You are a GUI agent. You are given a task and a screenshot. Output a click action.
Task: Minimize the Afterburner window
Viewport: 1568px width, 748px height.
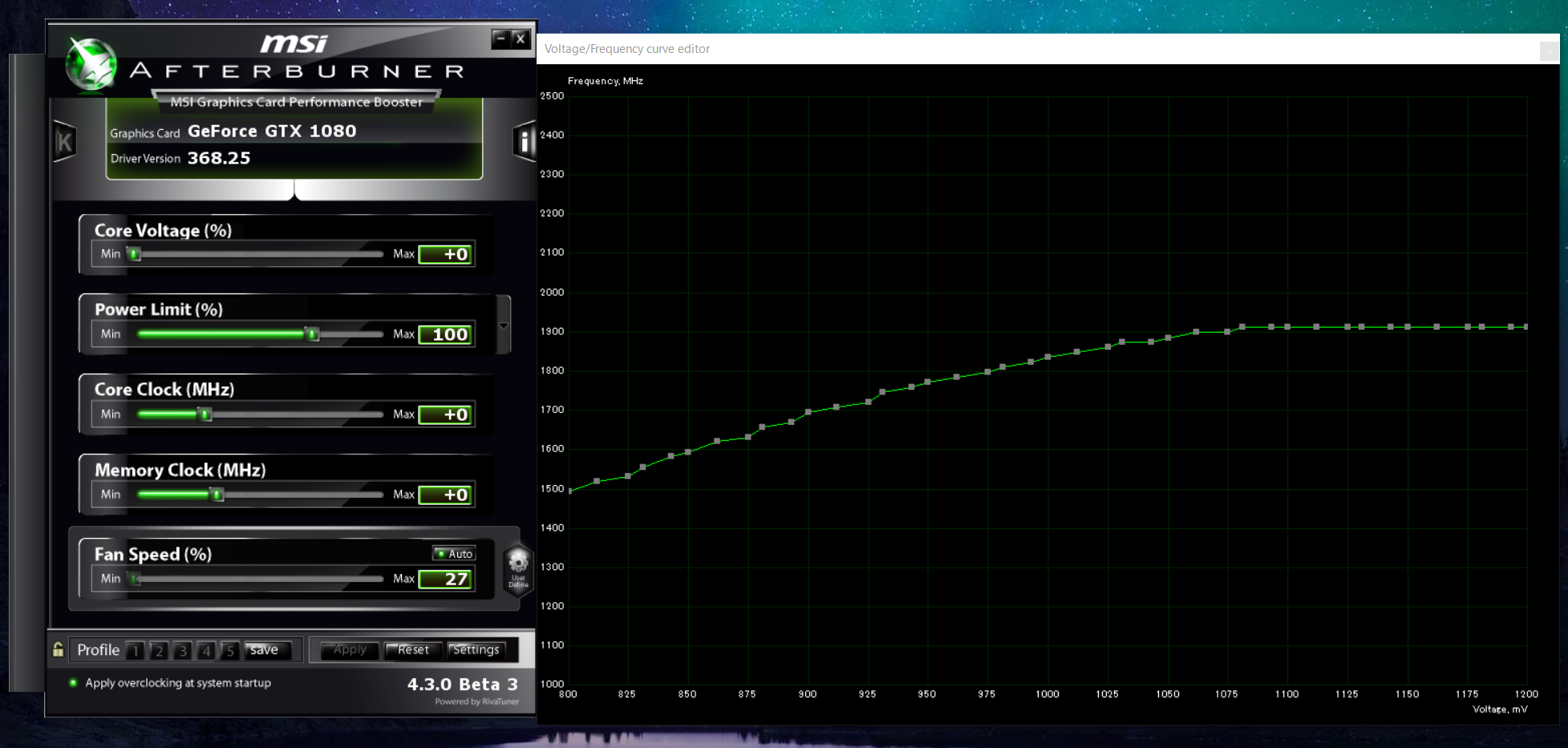500,38
